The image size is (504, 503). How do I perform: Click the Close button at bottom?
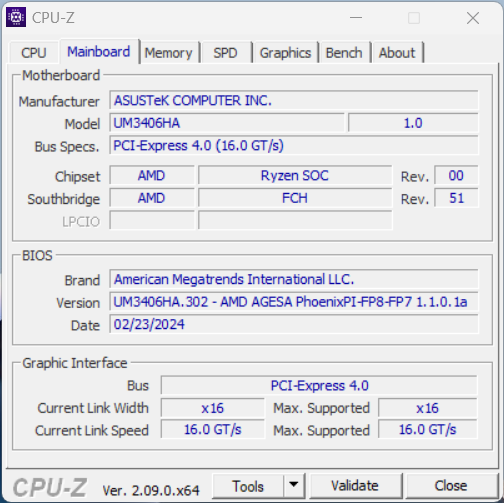pos(451,485)
